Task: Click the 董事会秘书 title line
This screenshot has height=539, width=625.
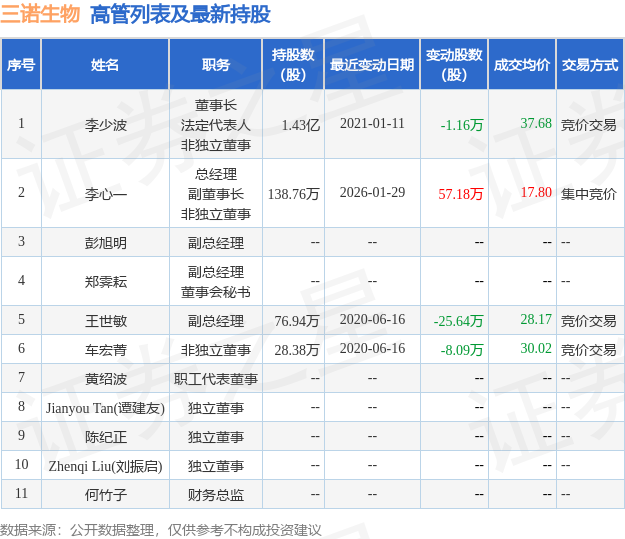Action: 216,292
